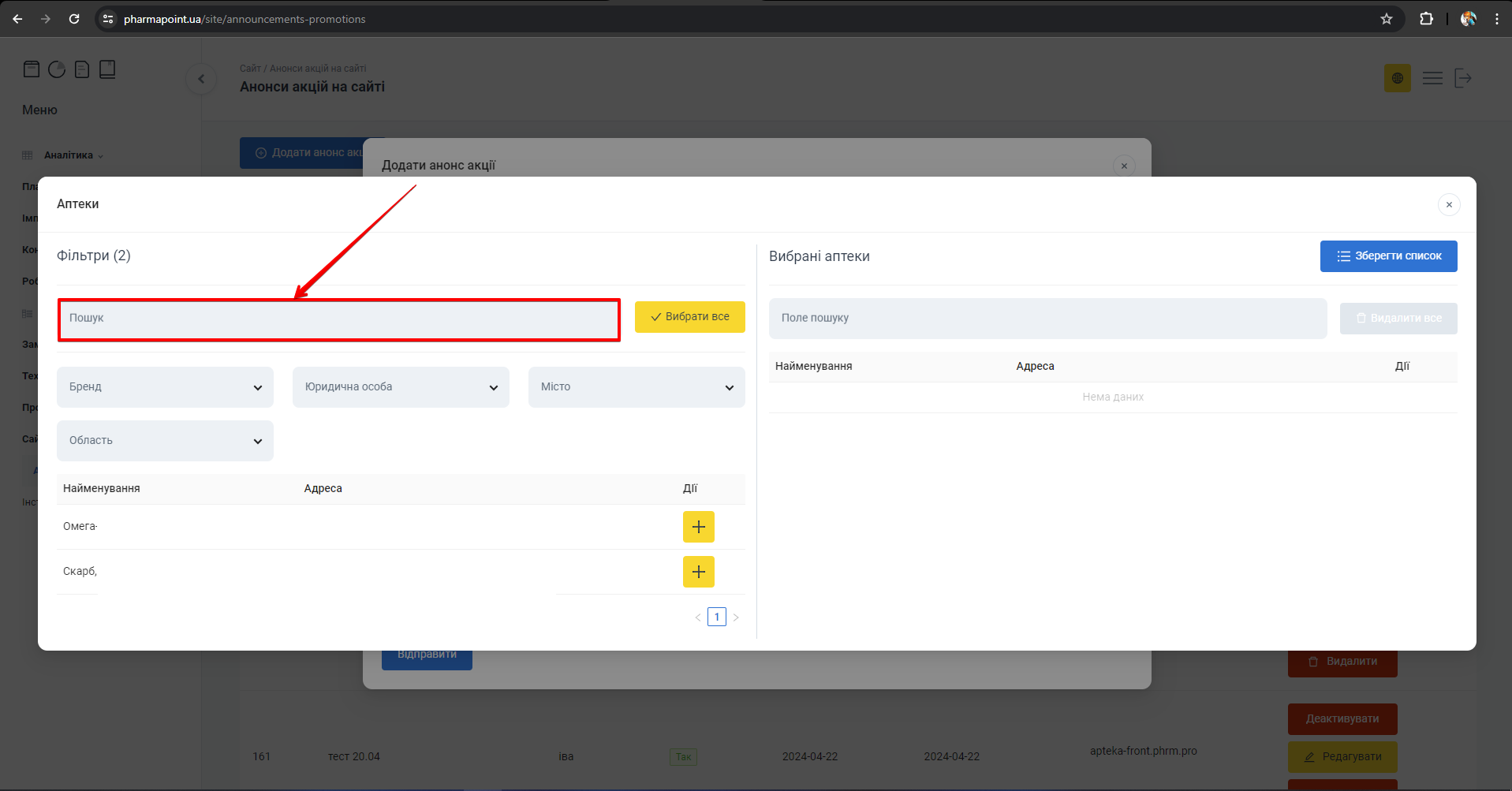The height and width of the screenshot is (791, 1512).
Task: Open browser extensions puzzle icon
Action: tap(1426, 19)
